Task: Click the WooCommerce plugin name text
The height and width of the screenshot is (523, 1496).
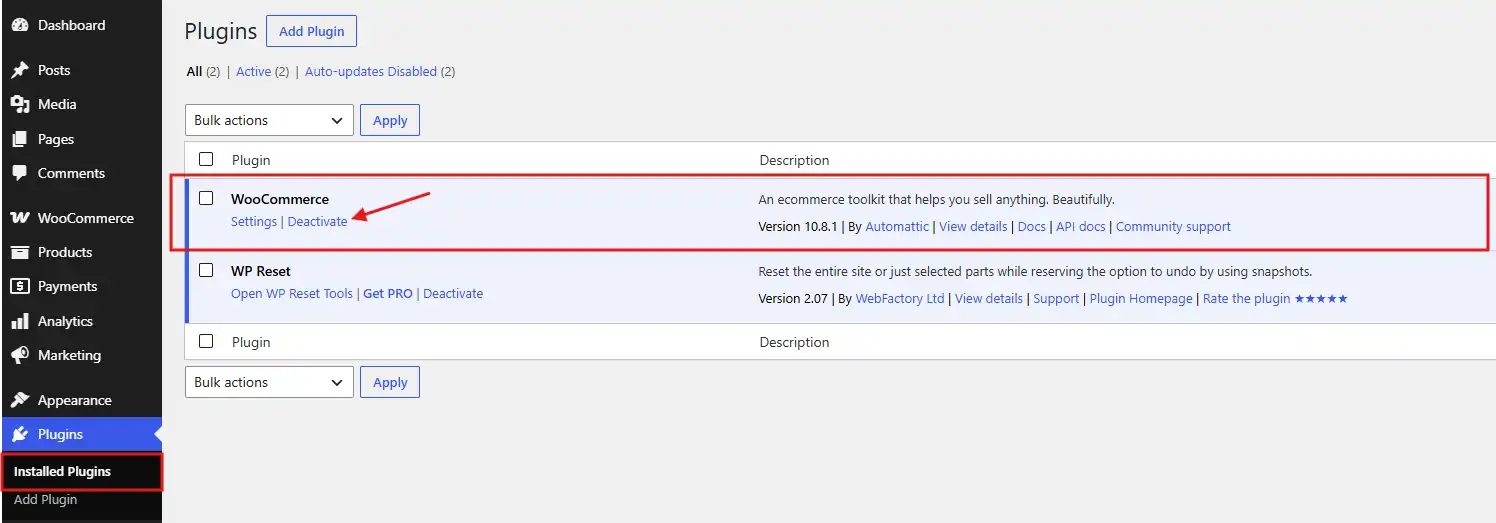Action: click(x=280, y=199)
